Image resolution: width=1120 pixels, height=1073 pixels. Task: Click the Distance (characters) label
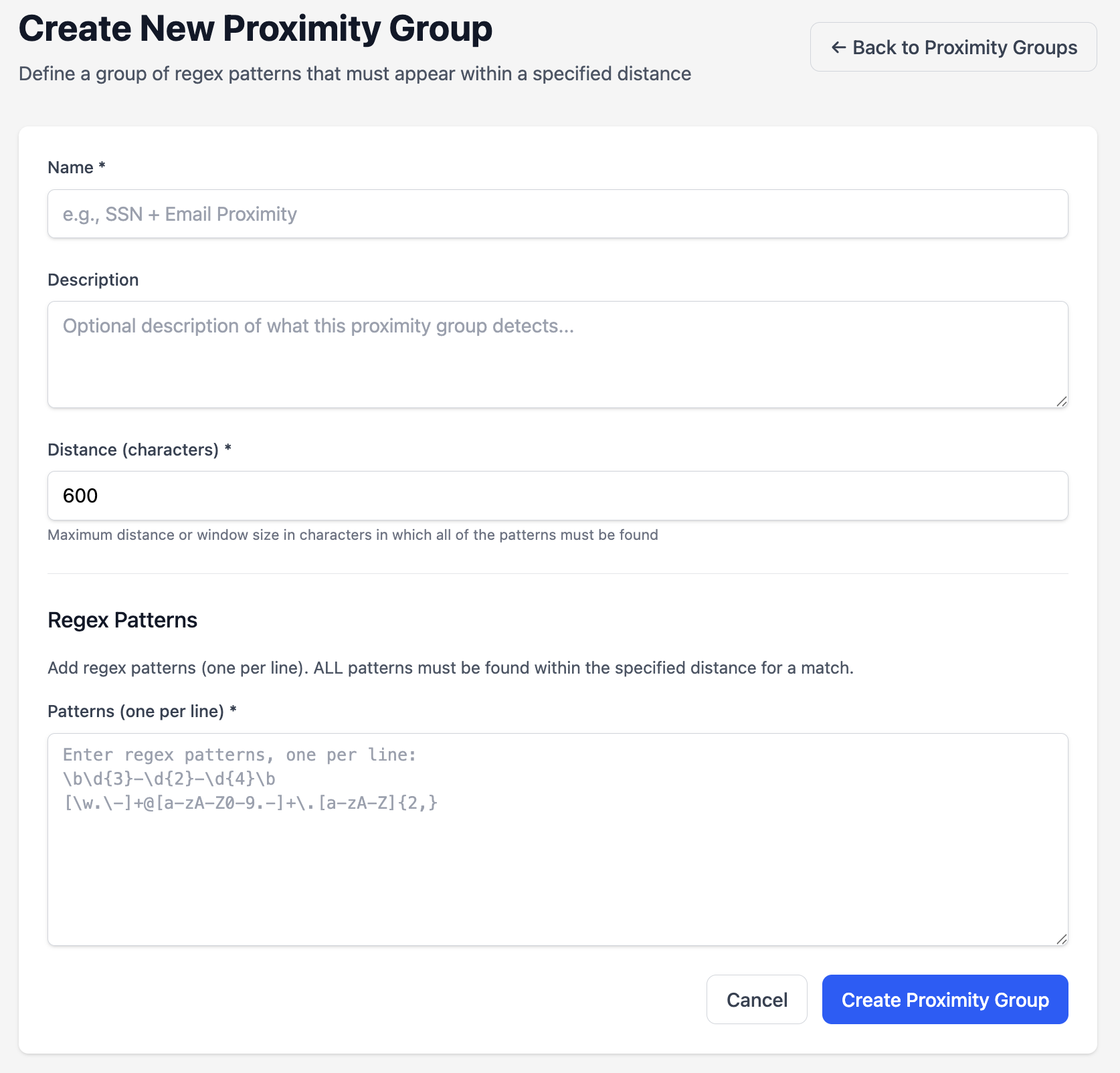(133, 450)
